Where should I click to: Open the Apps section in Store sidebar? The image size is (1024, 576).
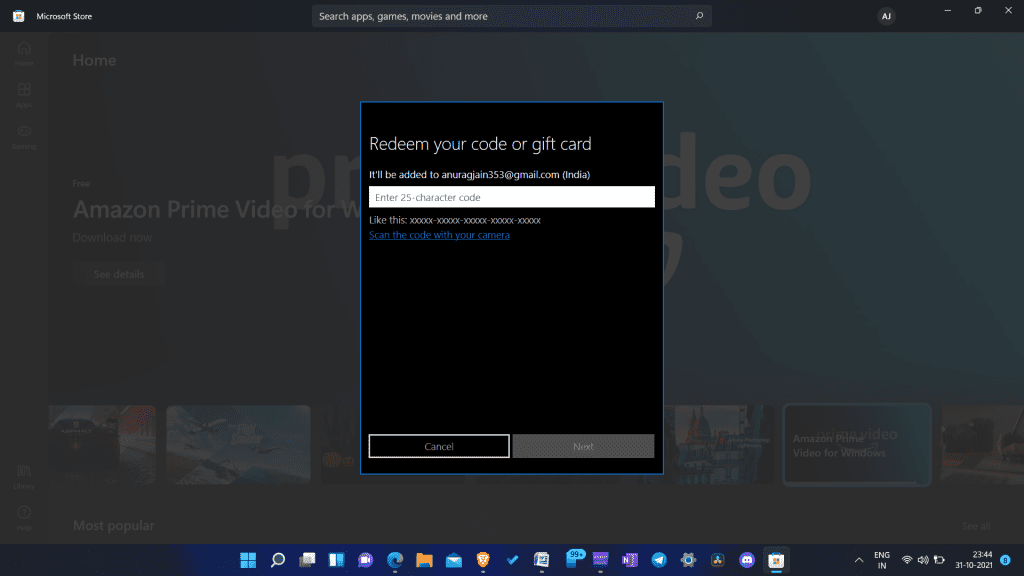coord(23,95)
